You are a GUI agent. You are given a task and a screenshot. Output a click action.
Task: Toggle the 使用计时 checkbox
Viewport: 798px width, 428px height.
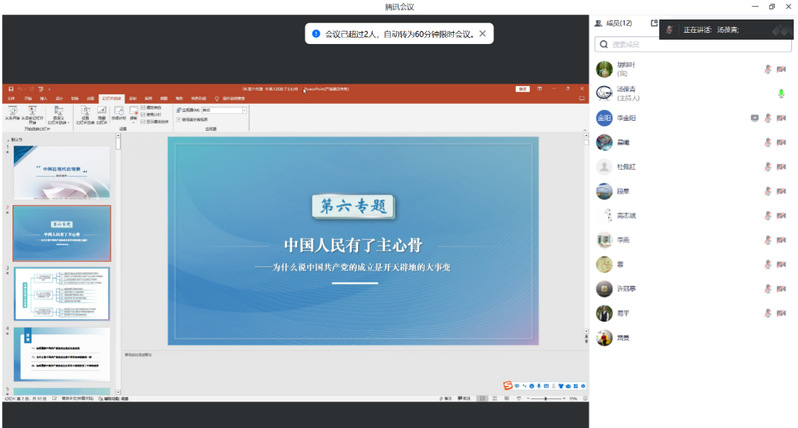pos(144,114)
